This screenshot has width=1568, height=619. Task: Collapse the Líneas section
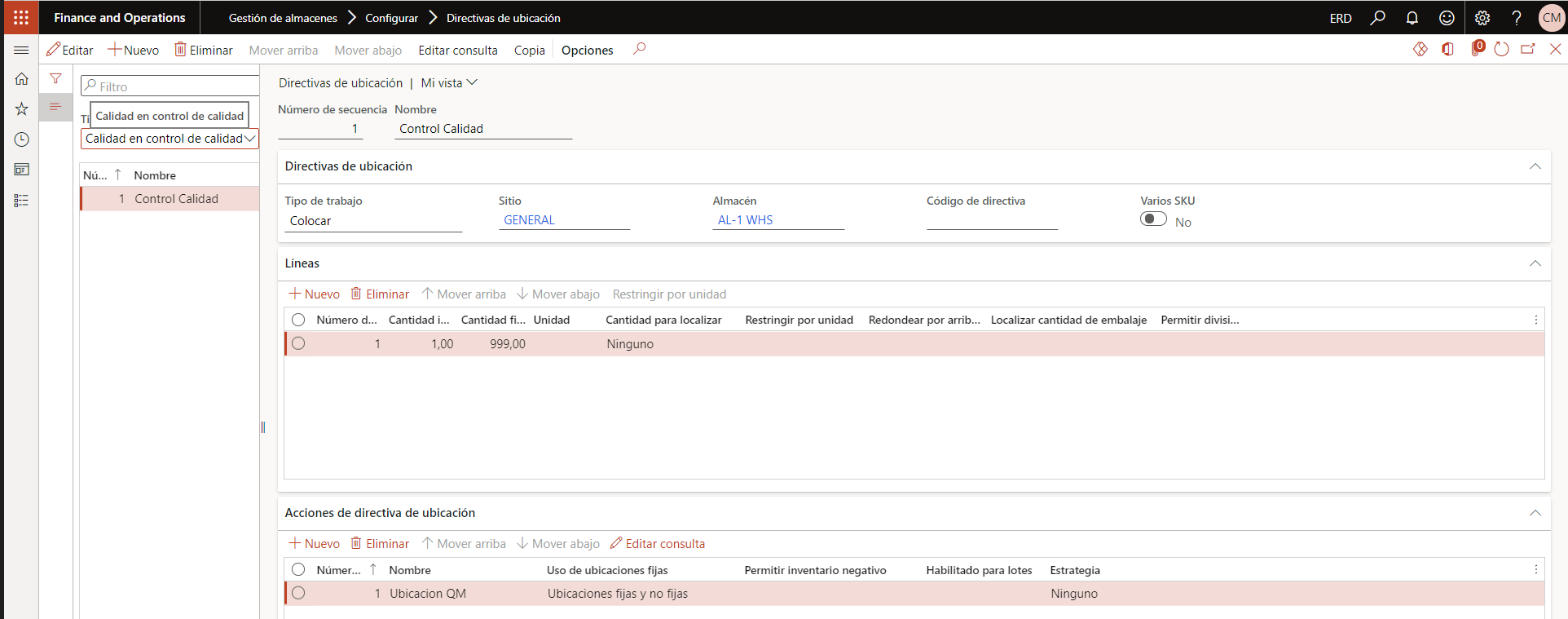(x=1535, y=263)
